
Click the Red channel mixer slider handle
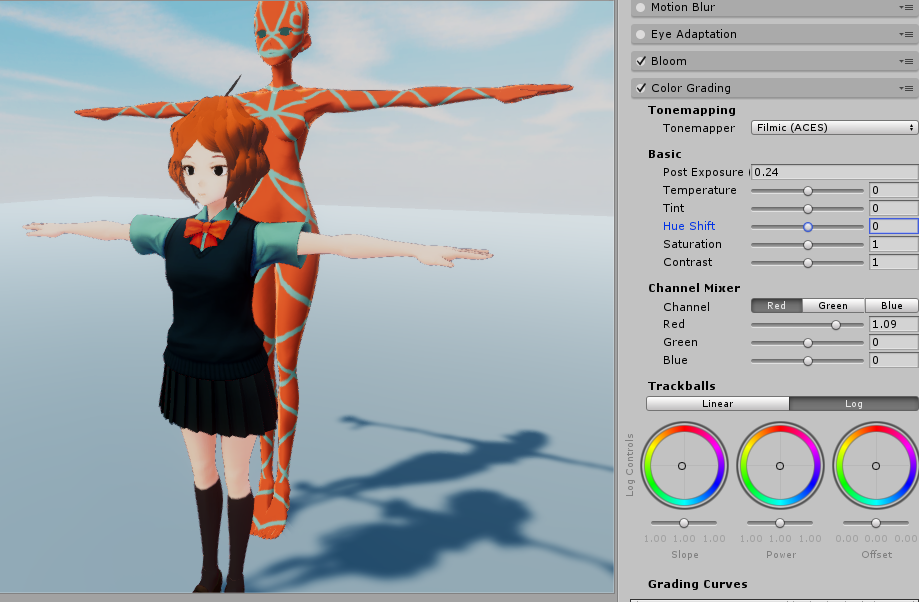tap(836, 325)
